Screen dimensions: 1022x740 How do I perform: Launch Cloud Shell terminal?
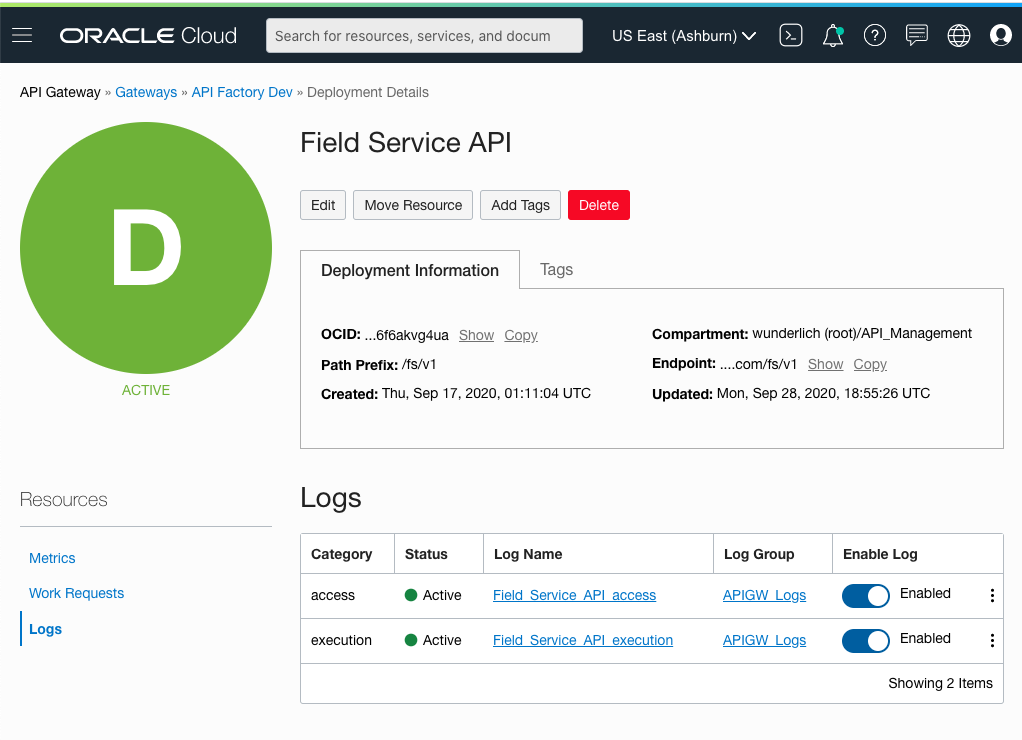[790, 35]
